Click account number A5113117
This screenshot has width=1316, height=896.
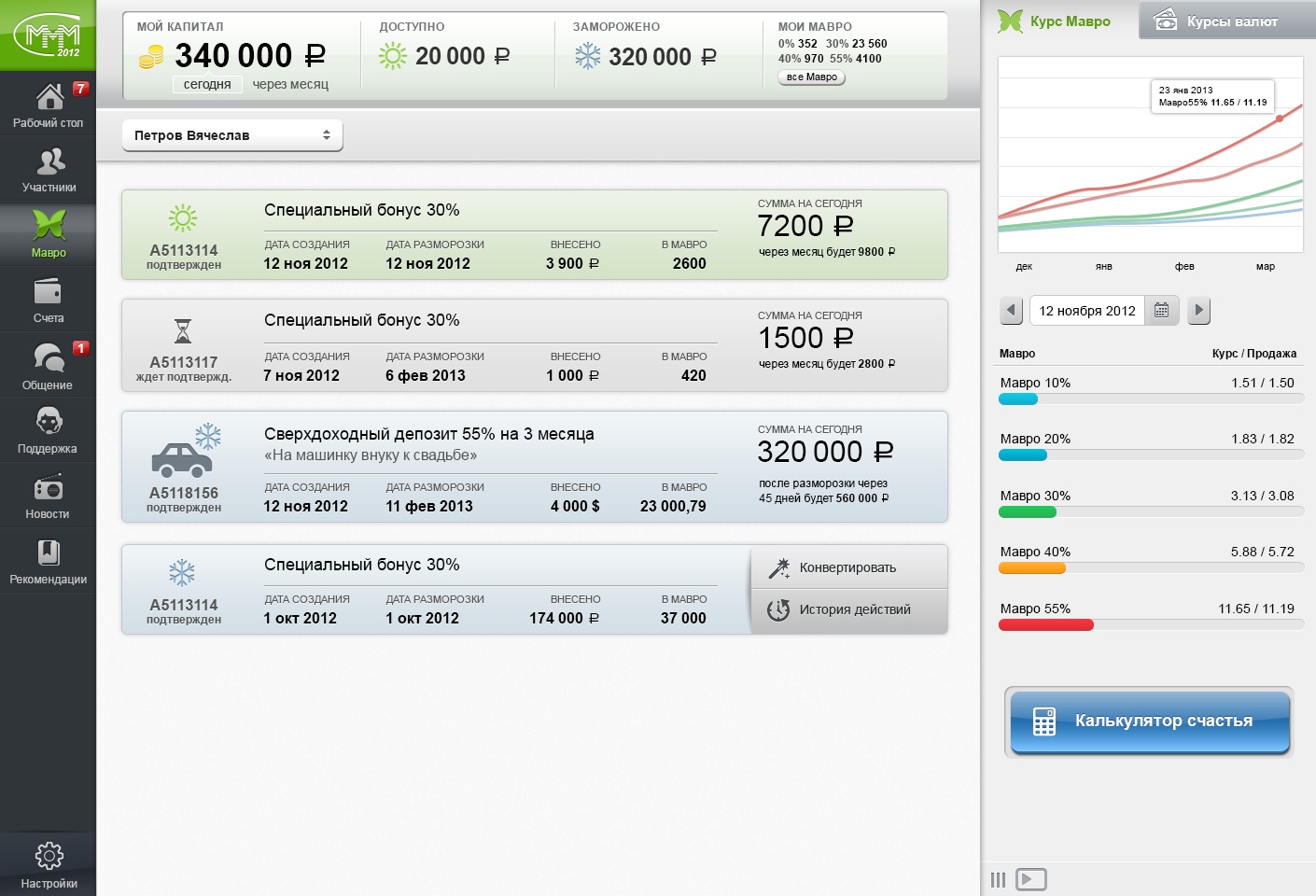[184, 362]
